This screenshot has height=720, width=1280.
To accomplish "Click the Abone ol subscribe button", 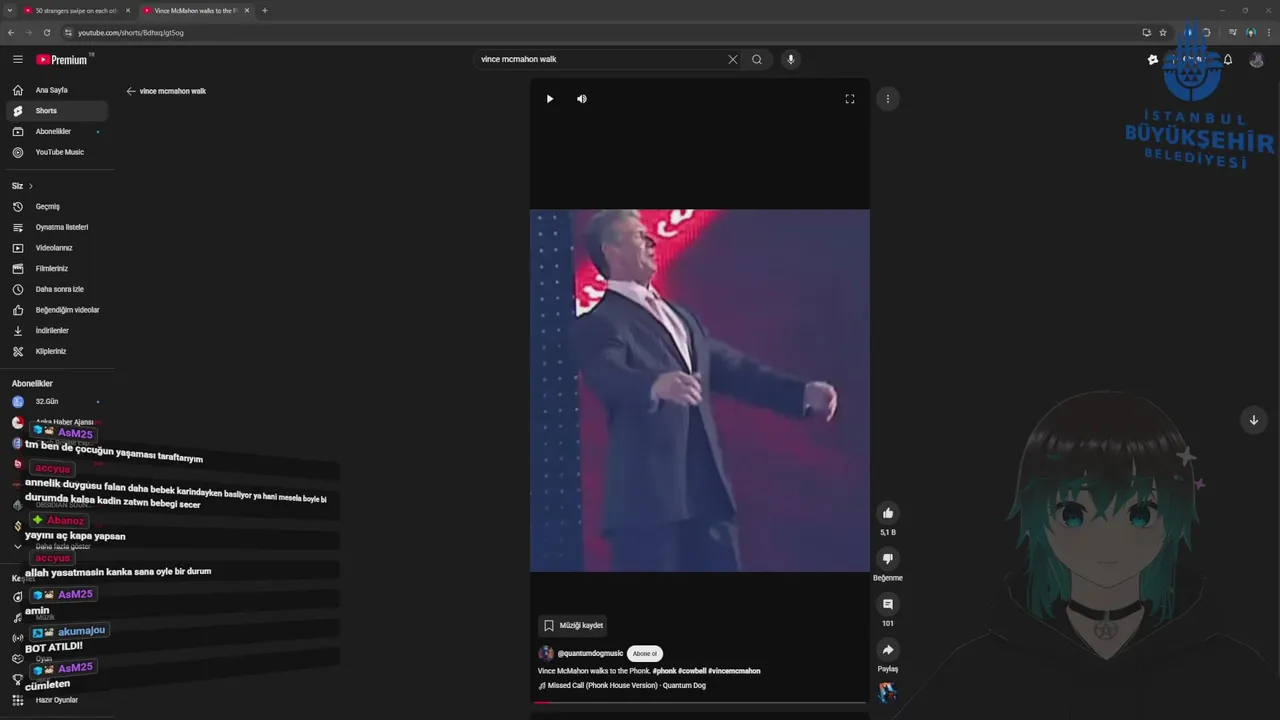I will 645,653.
